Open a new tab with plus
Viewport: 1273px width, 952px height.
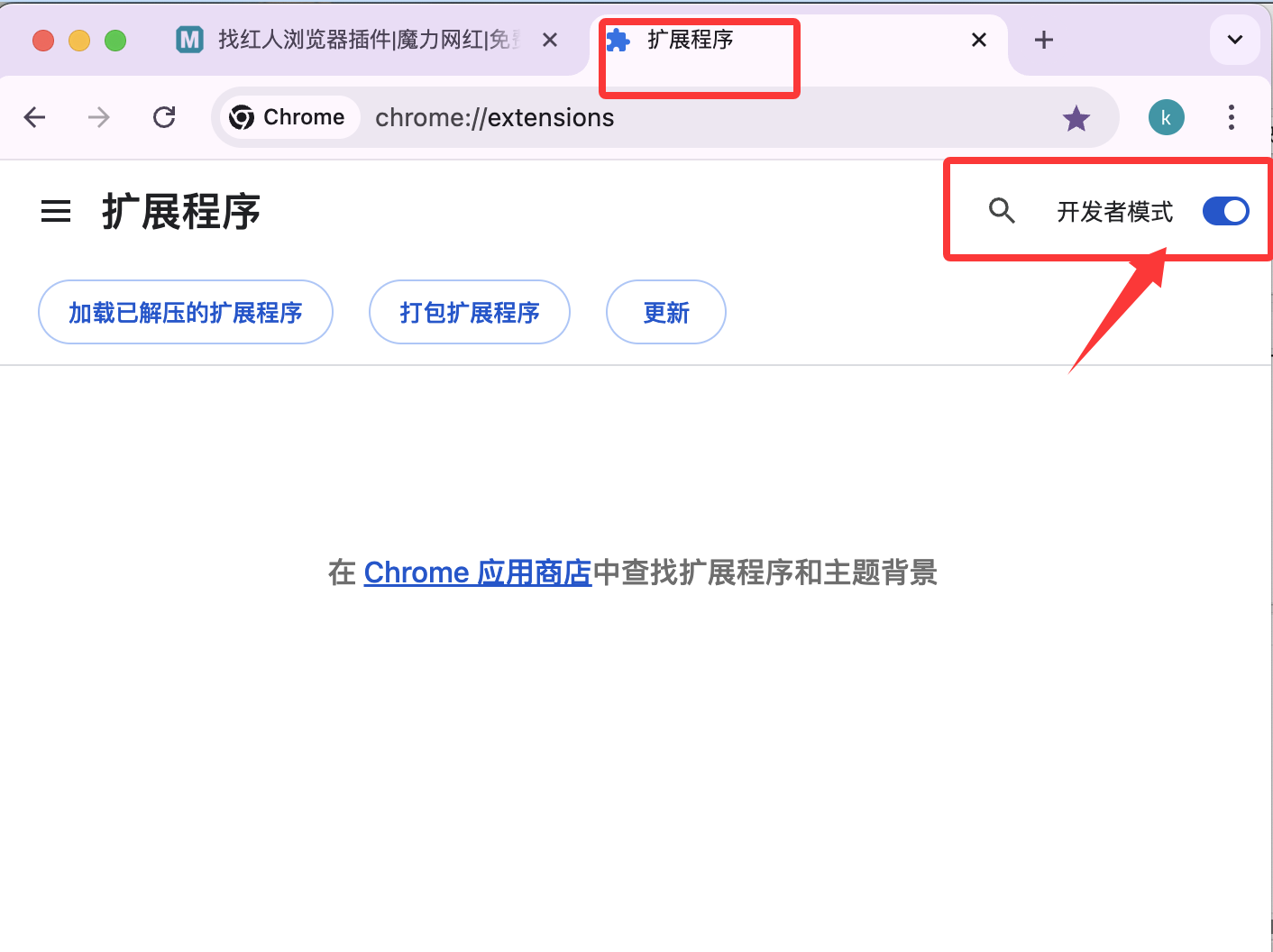[x=1043, y=40]
